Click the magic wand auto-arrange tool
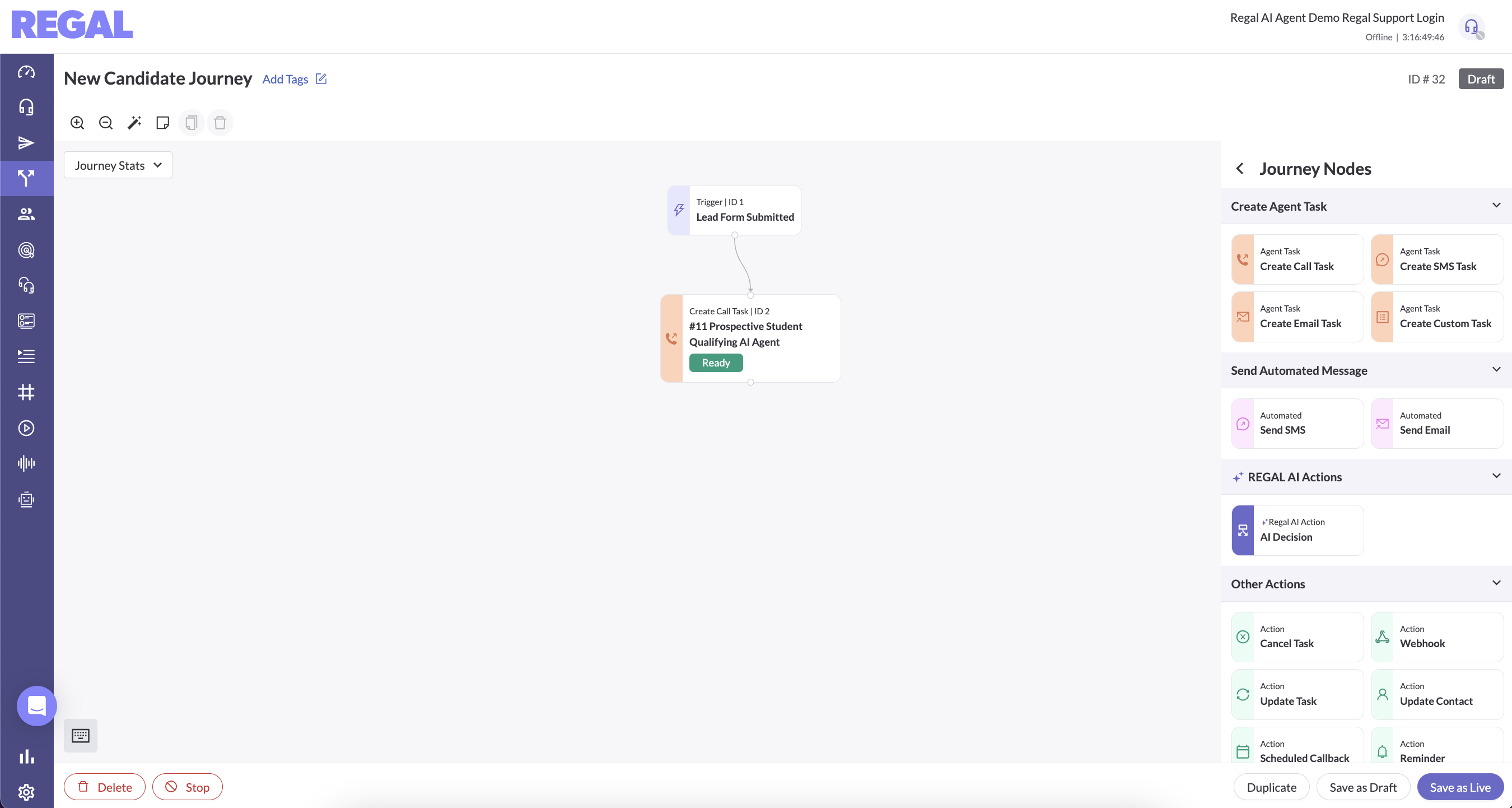Image resolution: width=1512 pixels, height=808 pixels. 134,123
